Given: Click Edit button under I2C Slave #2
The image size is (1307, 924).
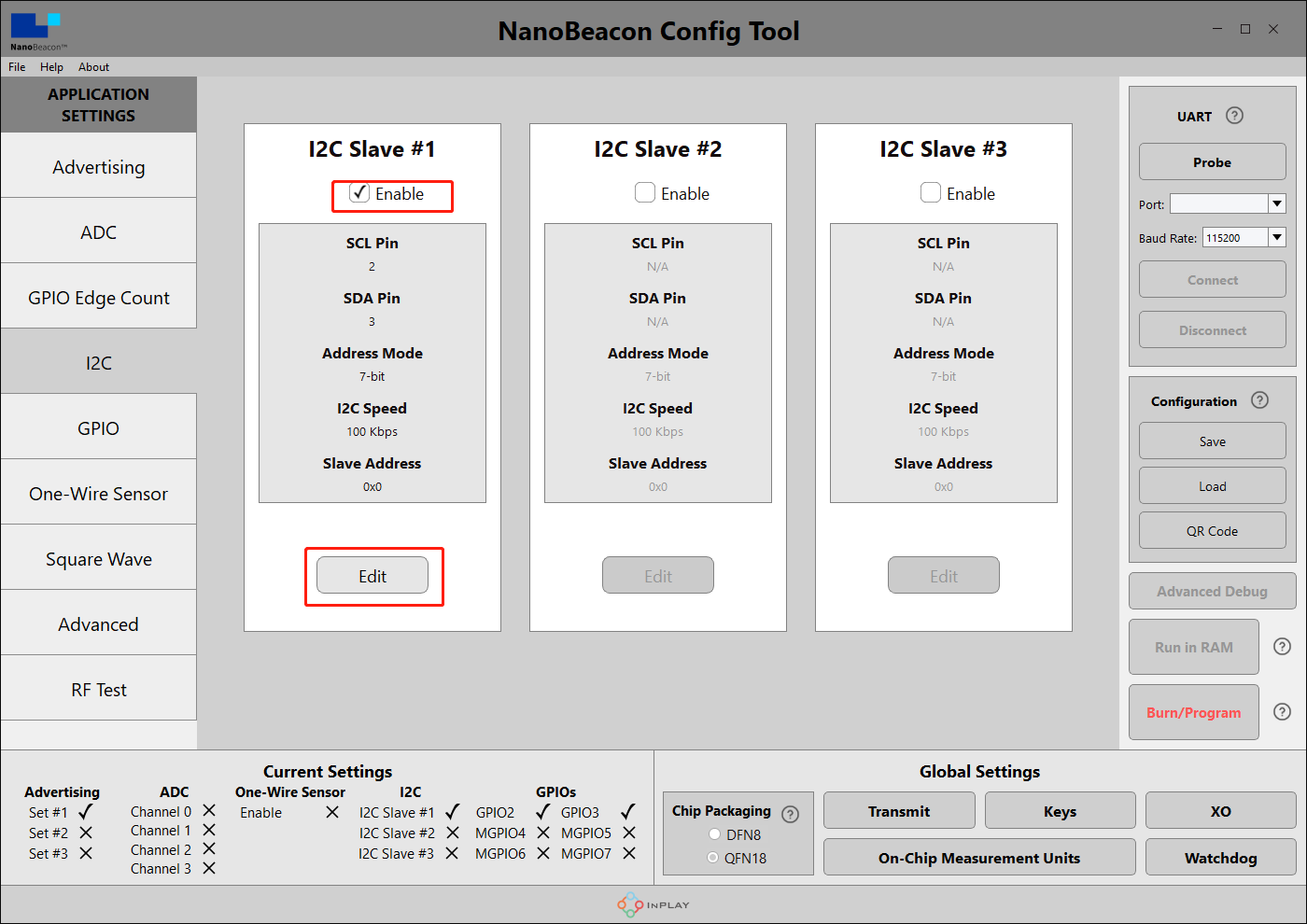Looking at the screenshot, I should click(658, 576).
